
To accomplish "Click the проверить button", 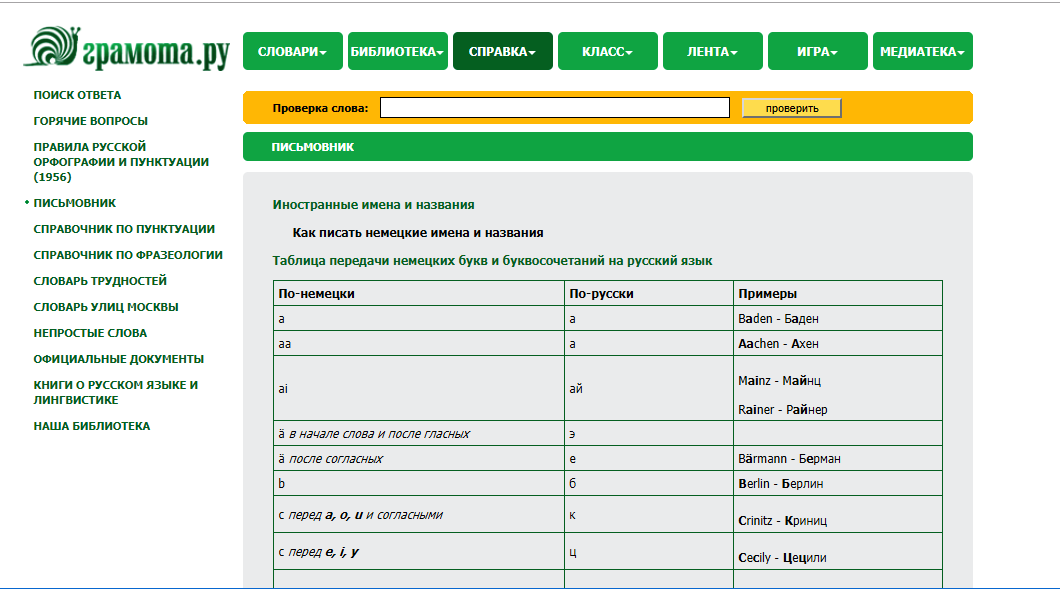I will coord(792,108).
